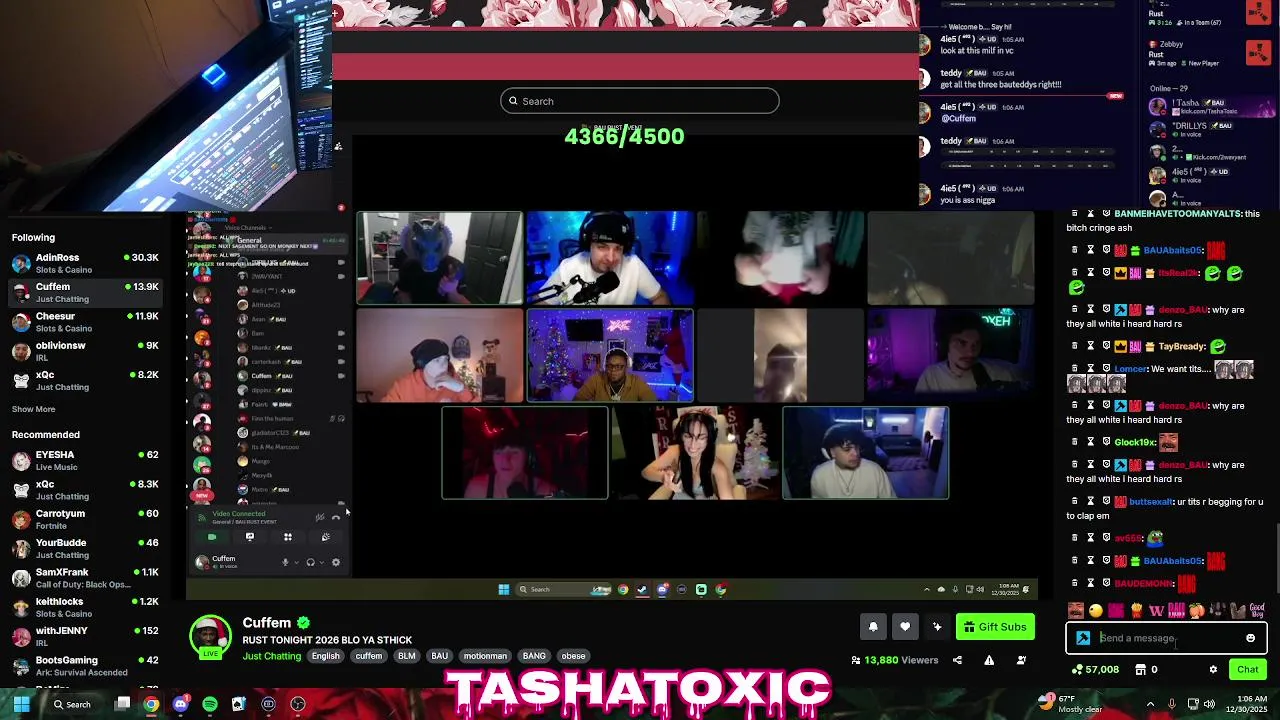
Task: Click the user icon beside the report triangle
Action: point(1021,660)
